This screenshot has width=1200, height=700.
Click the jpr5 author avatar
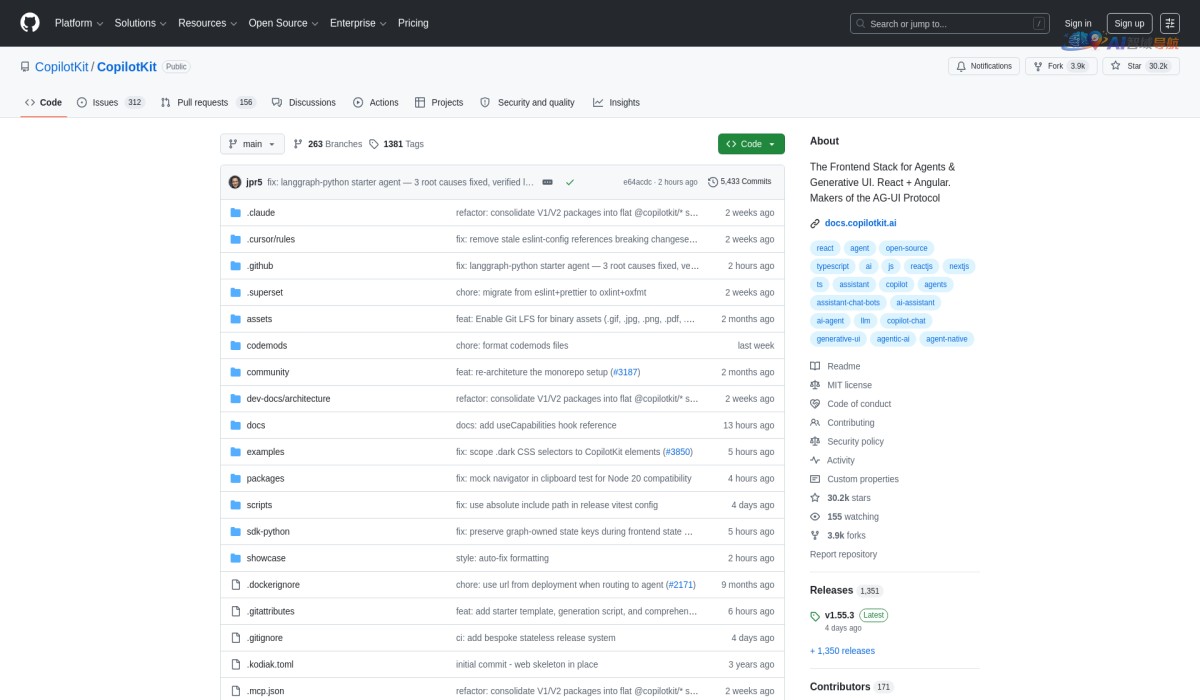pos(235,182)
